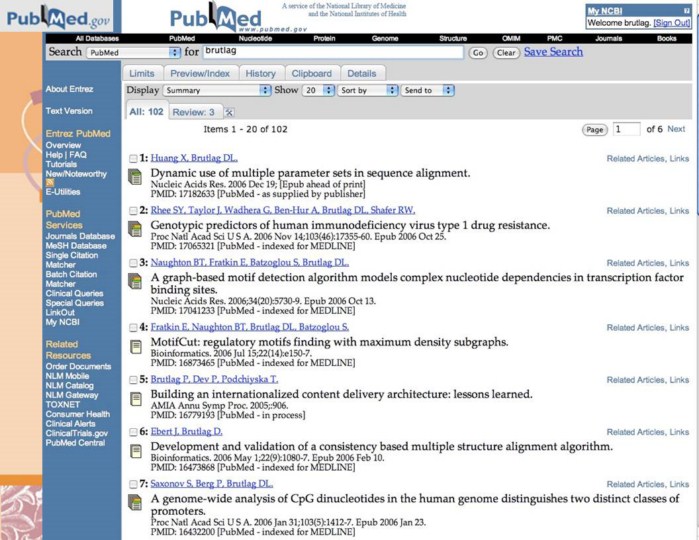Go to Next page of results

[677, 129]
